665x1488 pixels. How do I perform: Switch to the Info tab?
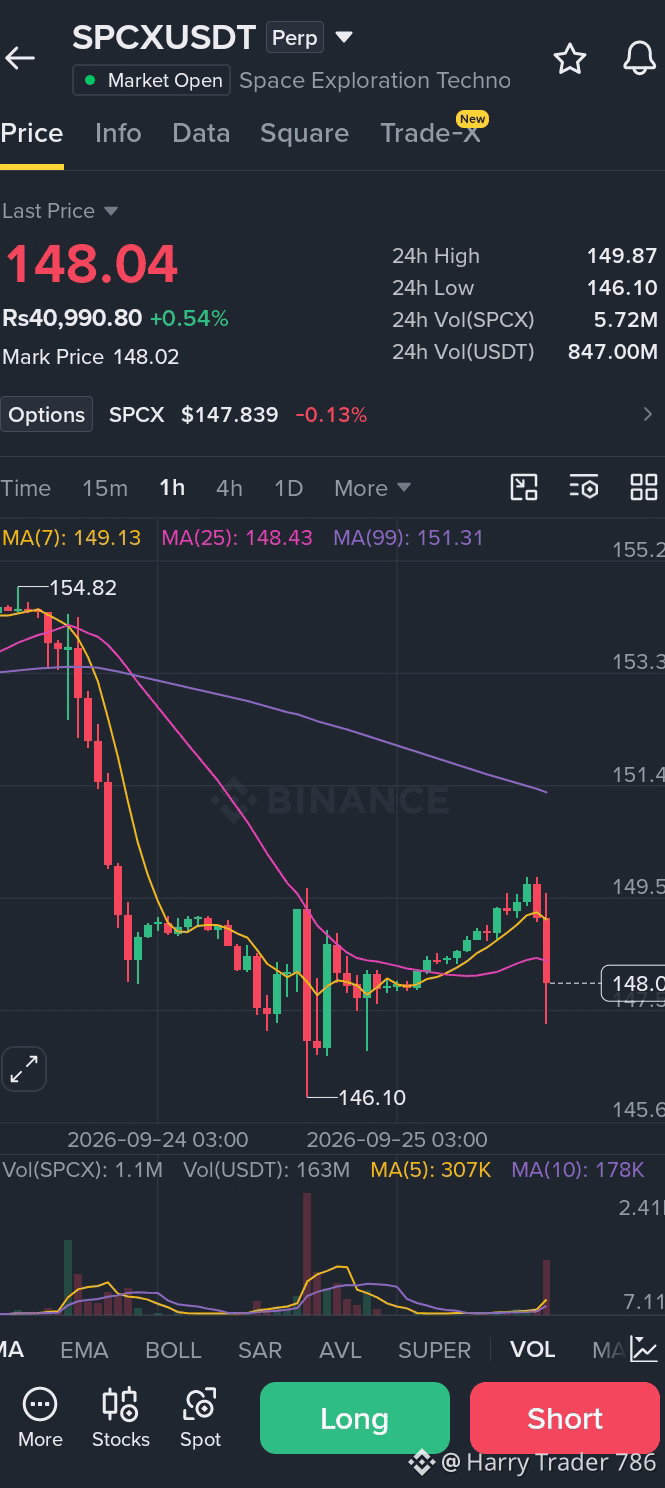[x=118, y=133]
